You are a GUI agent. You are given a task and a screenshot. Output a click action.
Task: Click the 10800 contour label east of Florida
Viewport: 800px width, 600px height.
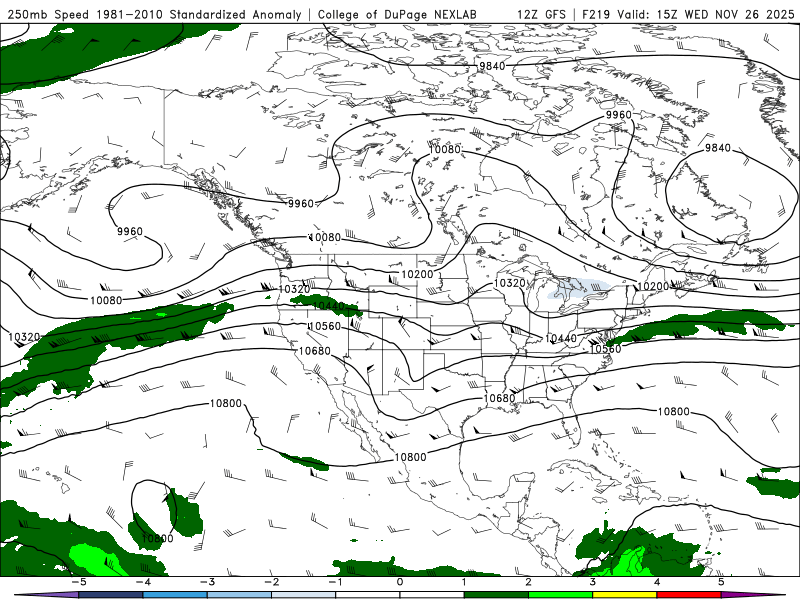point(673,411)
